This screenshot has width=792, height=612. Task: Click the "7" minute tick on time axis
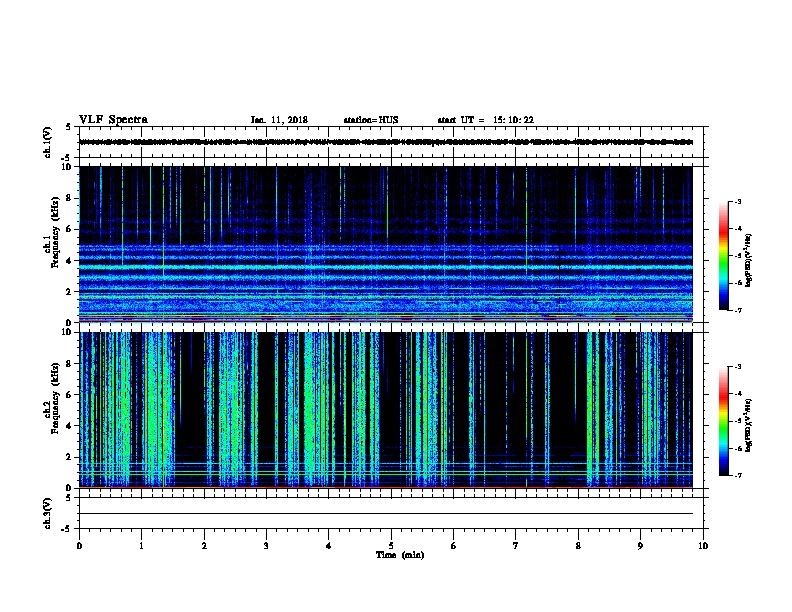[516, 546]
